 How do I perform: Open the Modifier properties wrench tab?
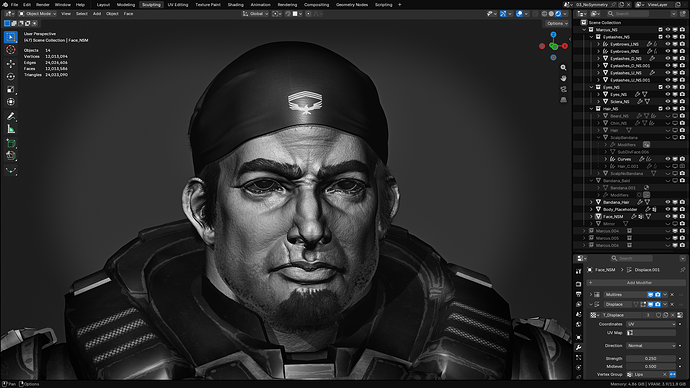(579, 348)
